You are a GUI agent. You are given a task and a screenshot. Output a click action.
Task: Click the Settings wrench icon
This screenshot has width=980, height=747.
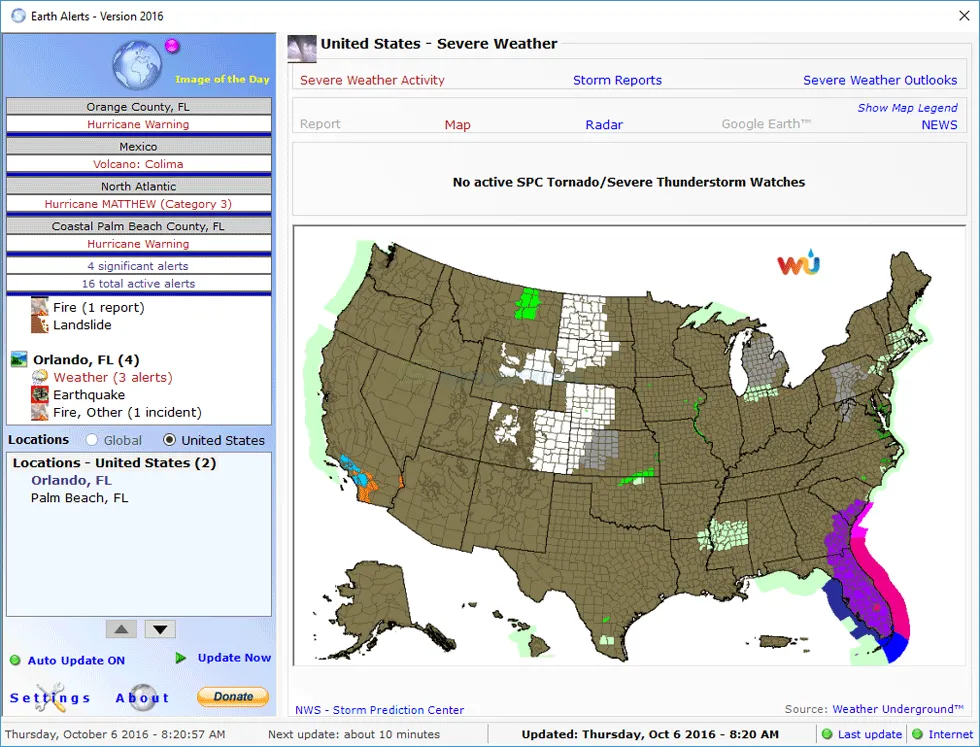point(49,697)
